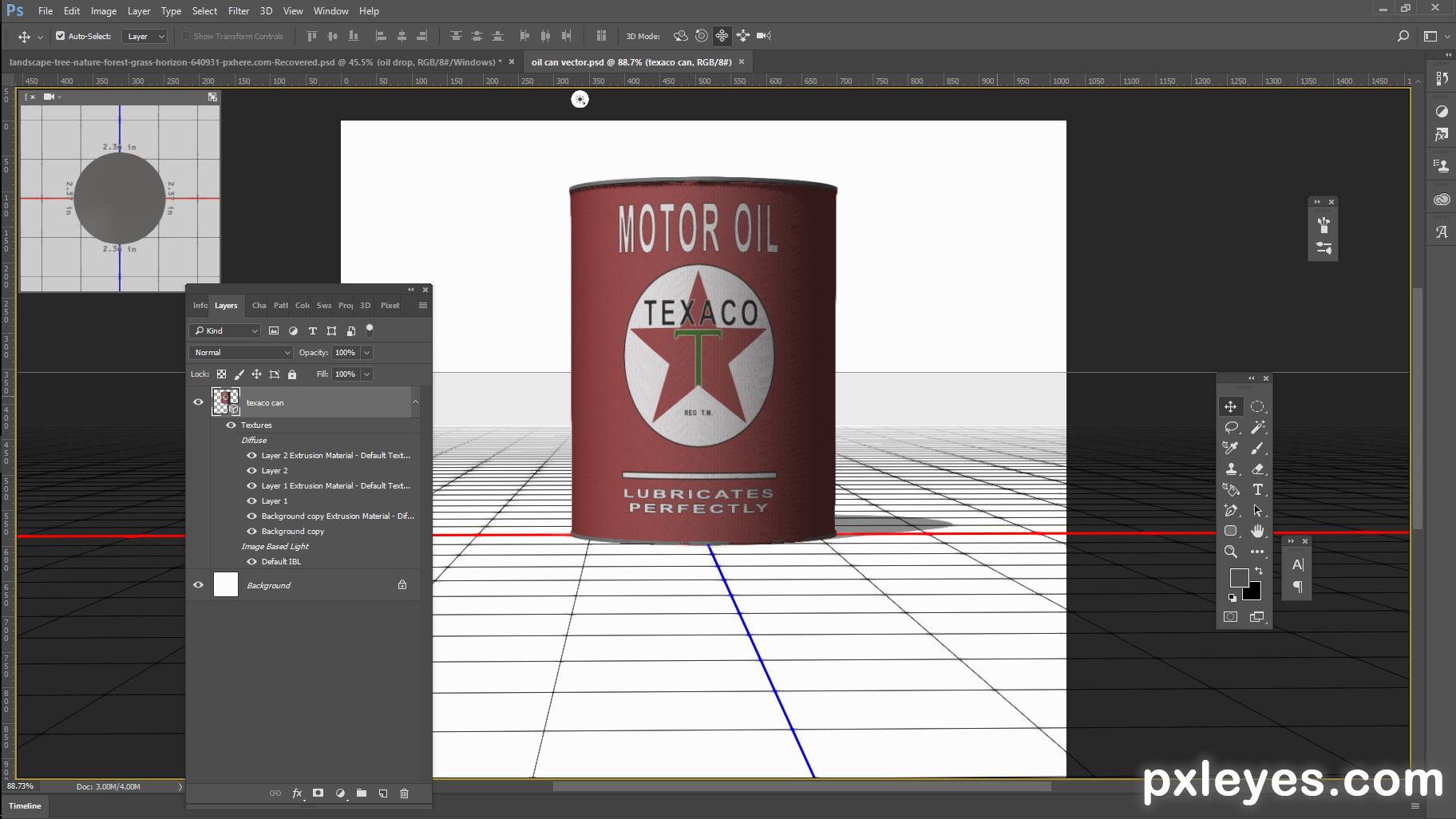Toggle visibility of Background copy texture

(251, 532)
